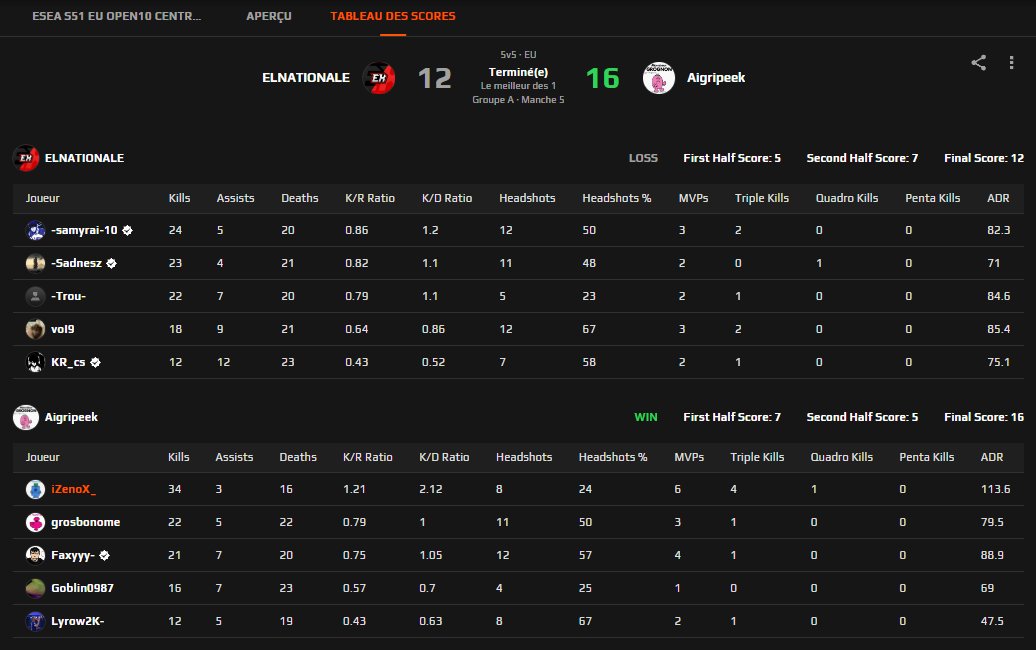The width and height of the screenshot is (1036, 650).
Task: Click the Aigripeek team logo
Action: coord(659,77)
